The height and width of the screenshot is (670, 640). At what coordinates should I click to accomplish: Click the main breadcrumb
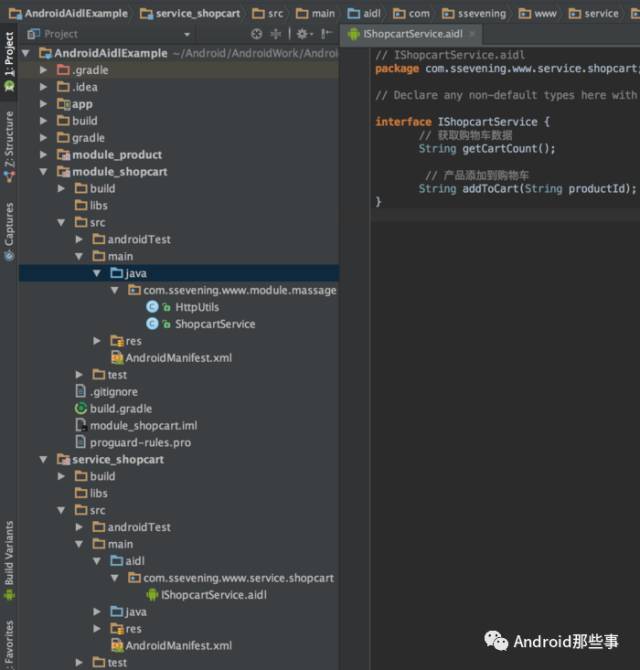click(x=315, y=14)
